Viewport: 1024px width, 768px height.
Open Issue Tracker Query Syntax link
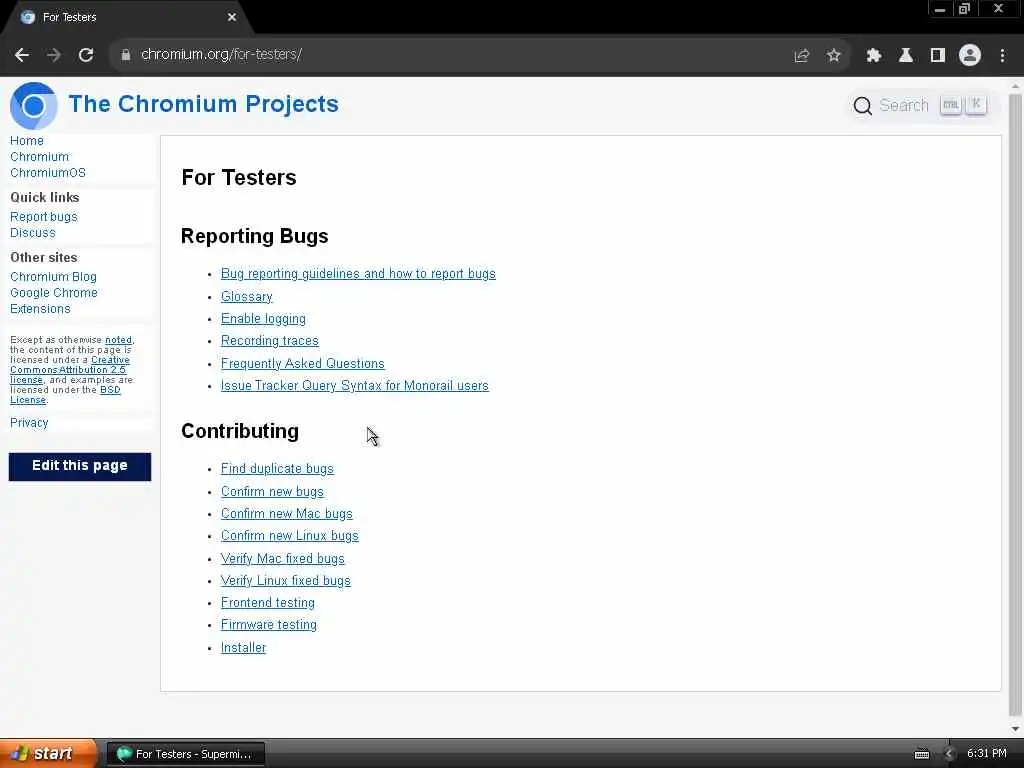tap(354, 385)
